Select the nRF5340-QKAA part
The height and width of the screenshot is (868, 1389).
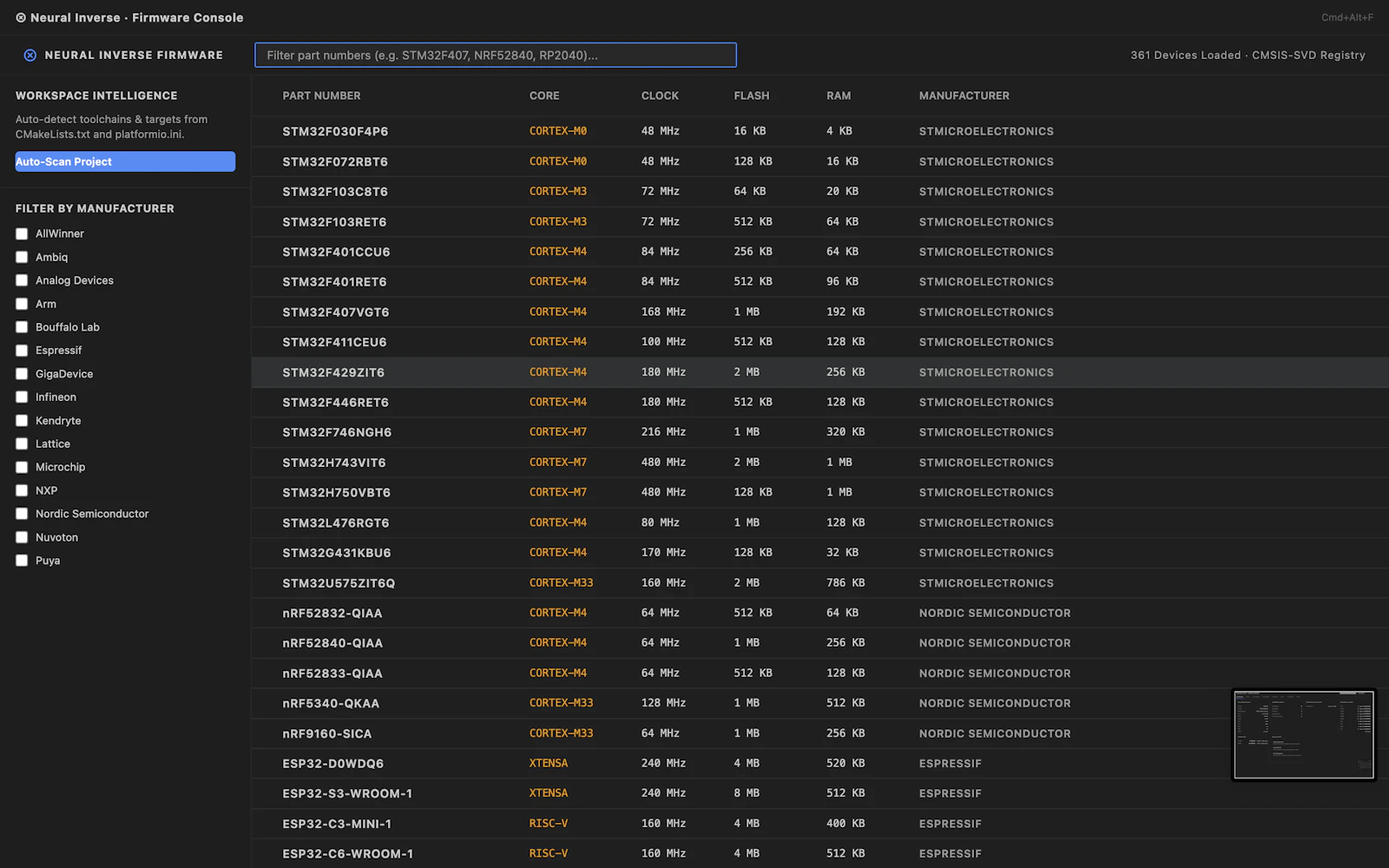pos(820,703)
